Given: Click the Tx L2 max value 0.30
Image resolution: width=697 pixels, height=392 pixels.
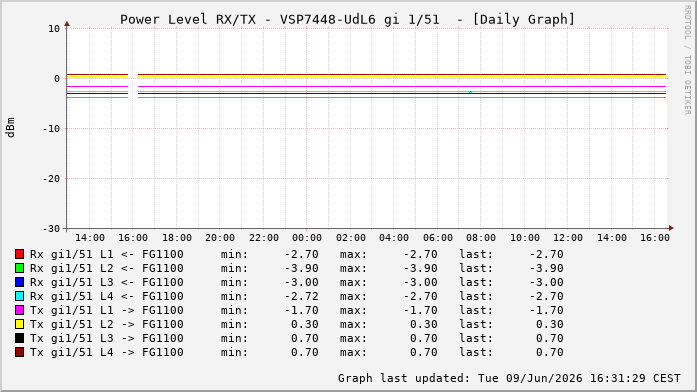Looking at the screenshot, I should (x=424, y=324).
